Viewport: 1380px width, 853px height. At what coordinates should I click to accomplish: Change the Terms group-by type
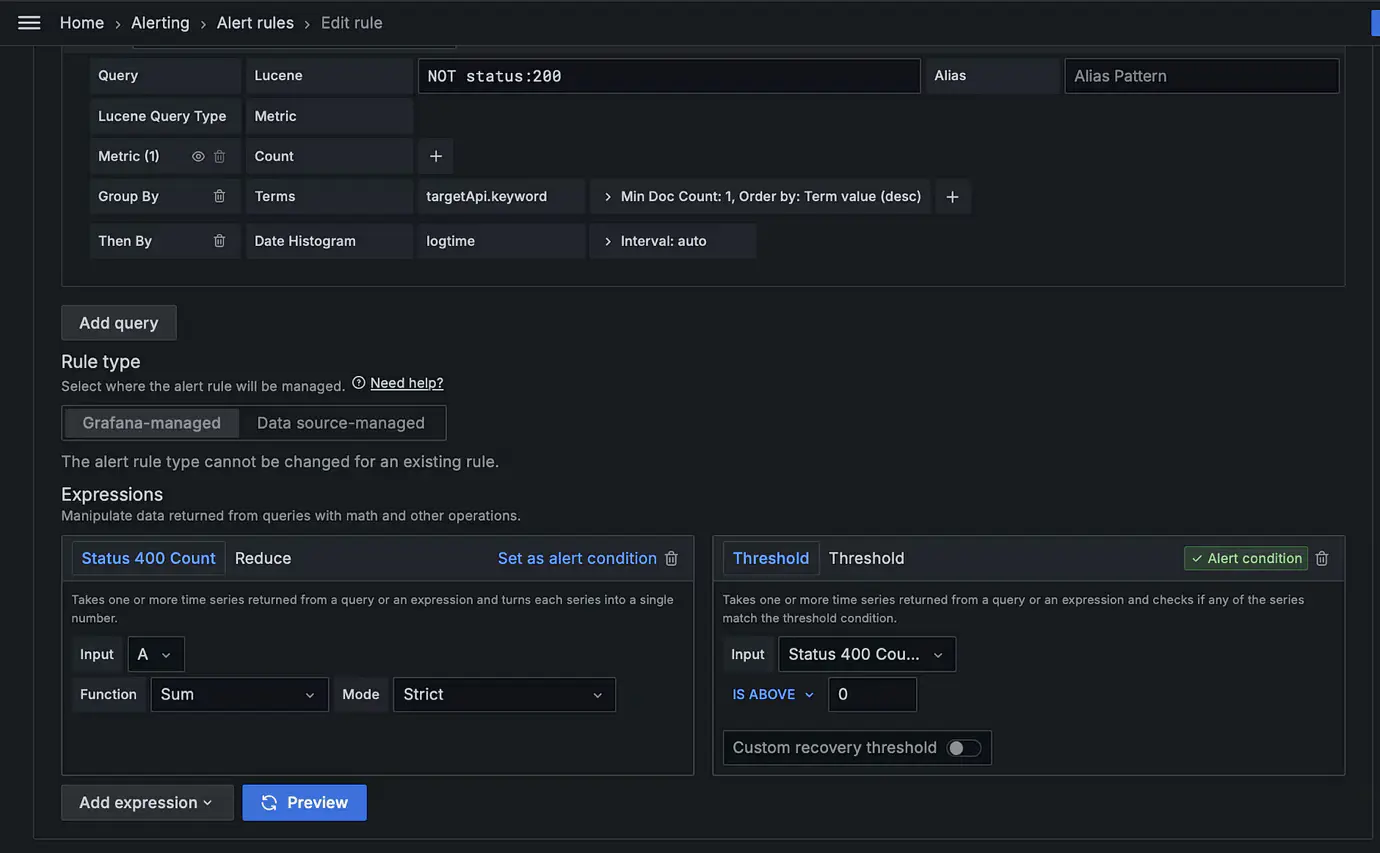(330, 197)
